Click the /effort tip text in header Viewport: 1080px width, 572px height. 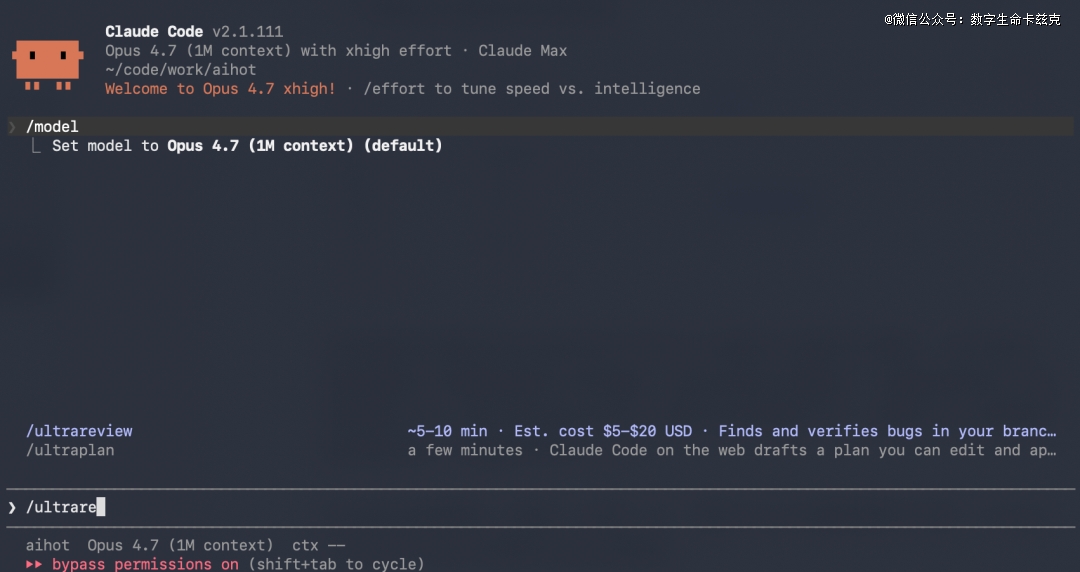click(531, 89)
